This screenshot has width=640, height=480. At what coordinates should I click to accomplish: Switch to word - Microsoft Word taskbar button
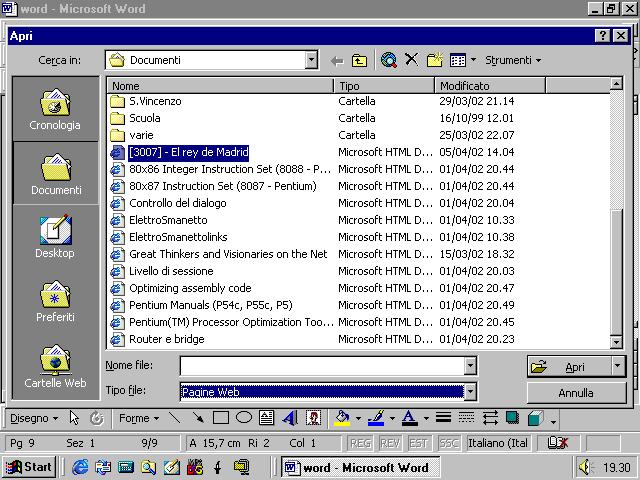pyautogui.click(x=360, y=467)
